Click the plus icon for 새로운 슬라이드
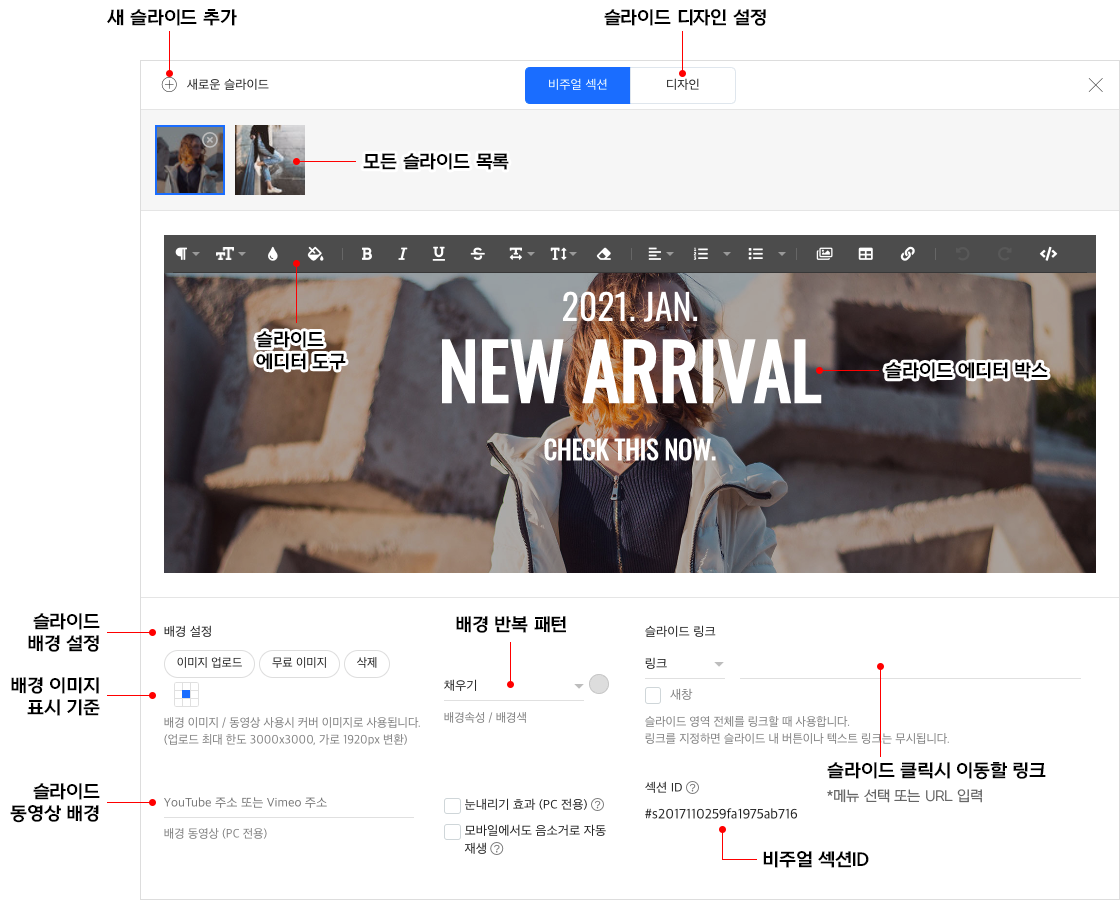Image resolution: width=1120 pixels, height=900 pixels. pyautogui.click(x=169, y=84)
